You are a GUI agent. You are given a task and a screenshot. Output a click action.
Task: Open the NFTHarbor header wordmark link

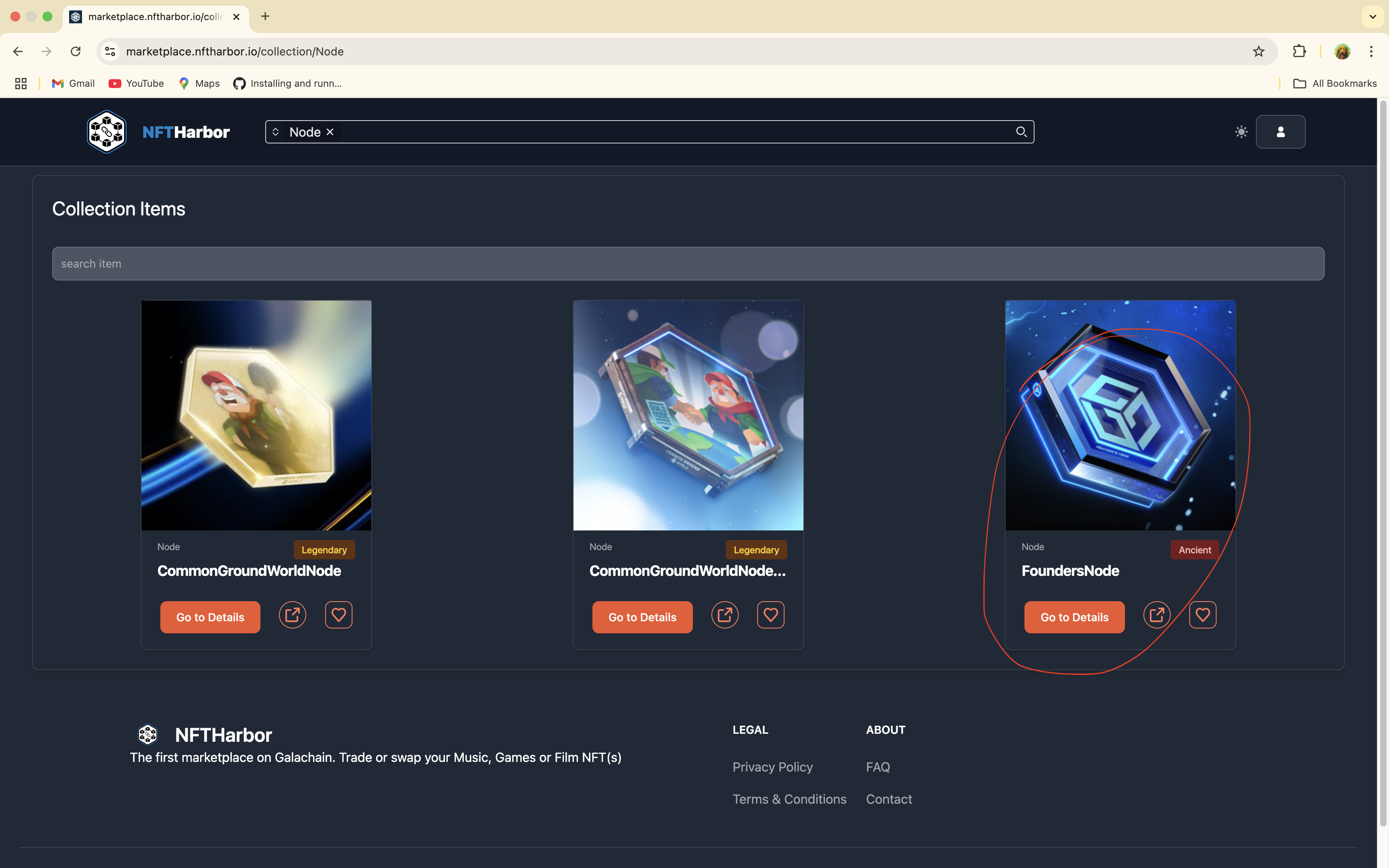186,132
